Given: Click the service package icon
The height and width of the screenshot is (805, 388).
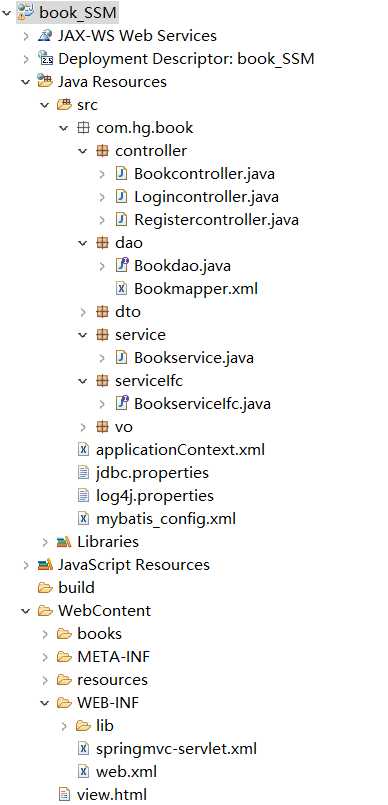Looking at the screenshot, I should (102, 335).
